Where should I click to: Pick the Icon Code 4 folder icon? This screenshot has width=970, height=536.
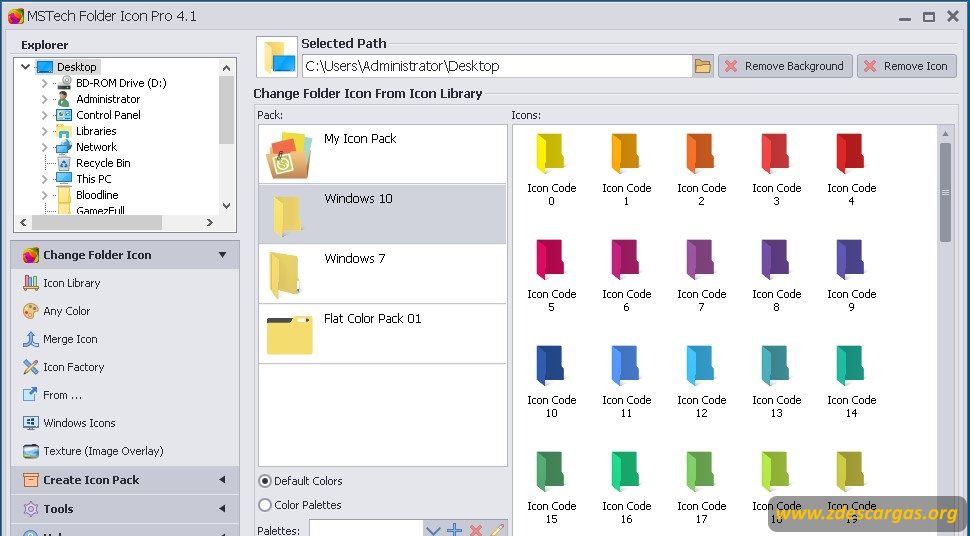pos(851,152)
